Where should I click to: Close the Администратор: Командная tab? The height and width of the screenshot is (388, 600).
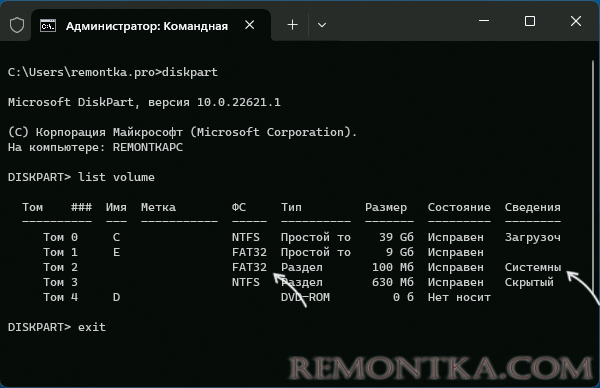point(249,25)
